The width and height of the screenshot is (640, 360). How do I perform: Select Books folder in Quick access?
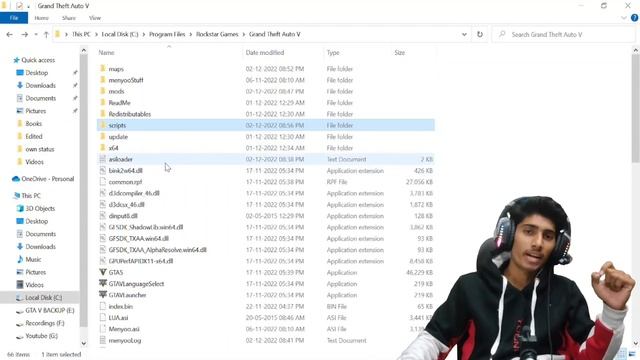[33, 124]
